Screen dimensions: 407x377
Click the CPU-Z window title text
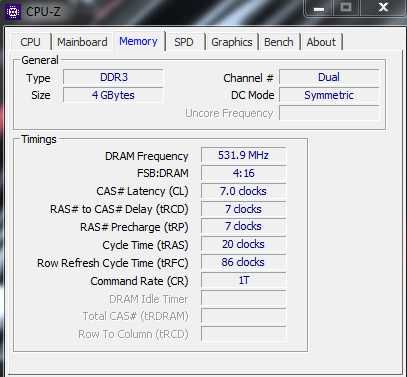tap(43, 12)
